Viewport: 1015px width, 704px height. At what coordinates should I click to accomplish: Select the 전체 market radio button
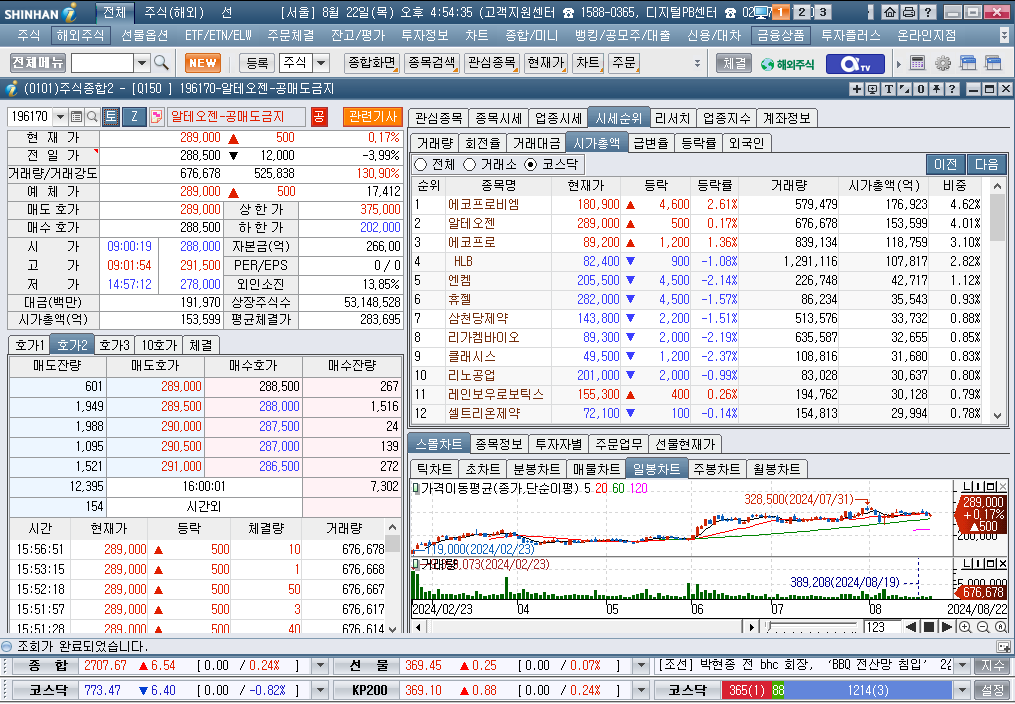pyautogui.click(x=420, y=164)
